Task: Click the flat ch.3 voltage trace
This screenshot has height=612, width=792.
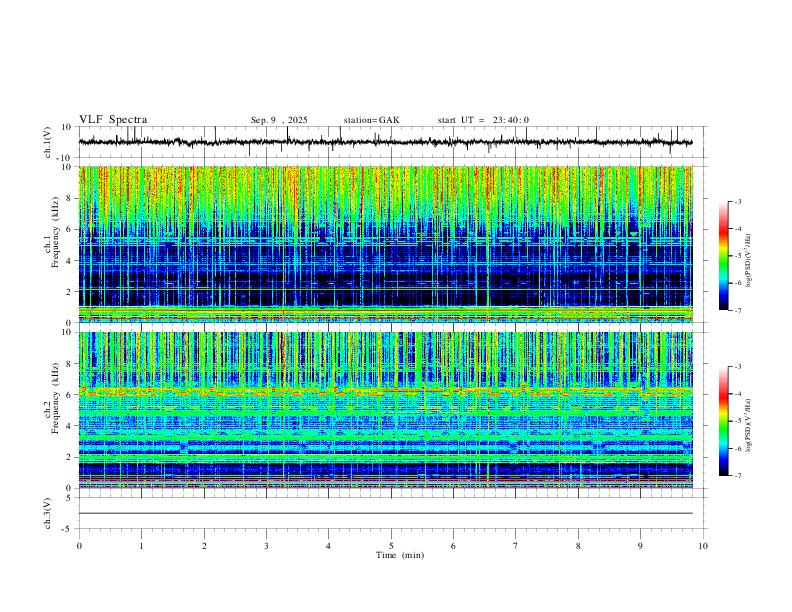Action: point(385,513)
